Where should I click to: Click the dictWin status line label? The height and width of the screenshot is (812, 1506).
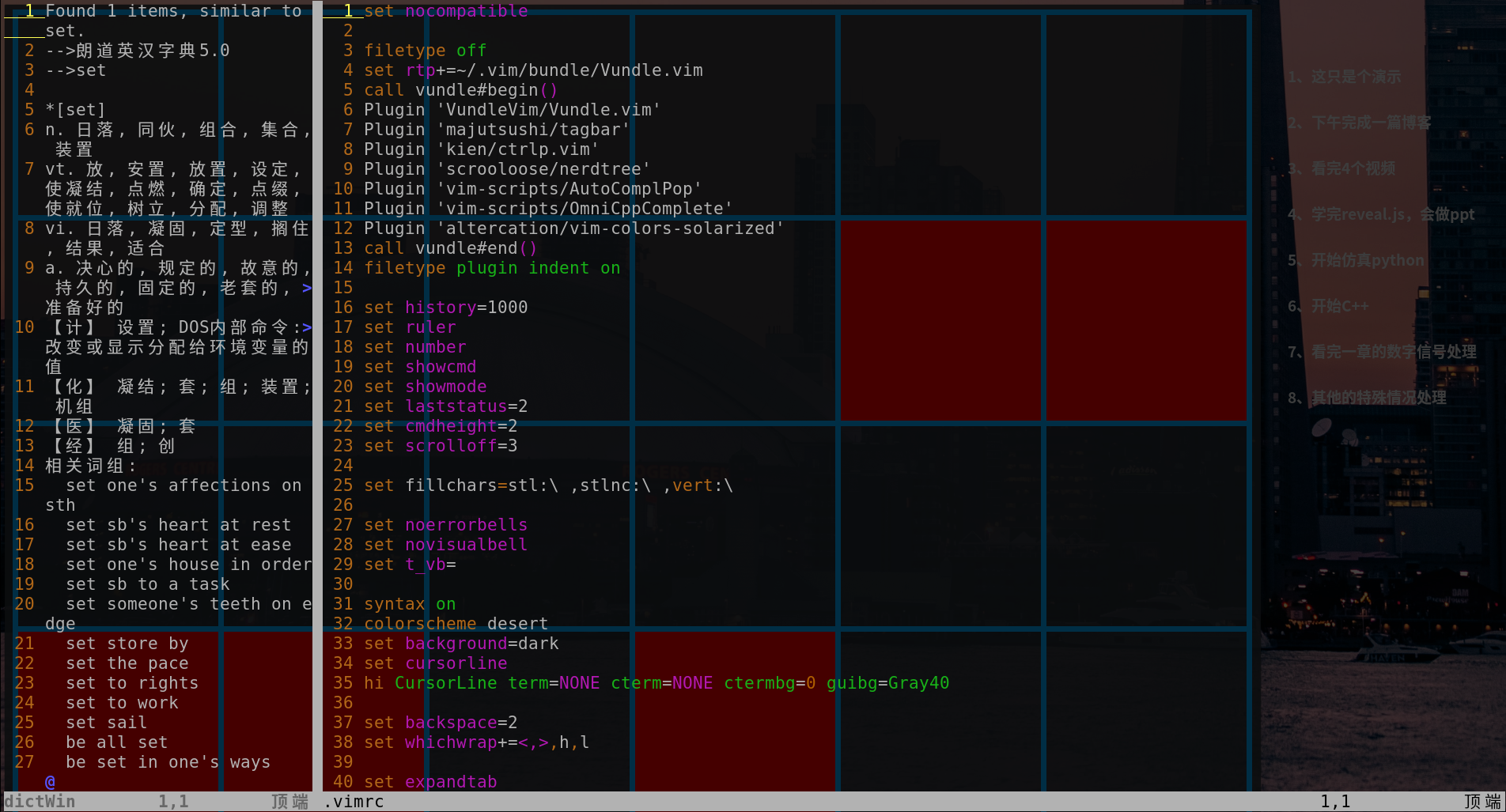tap(40, 802)
